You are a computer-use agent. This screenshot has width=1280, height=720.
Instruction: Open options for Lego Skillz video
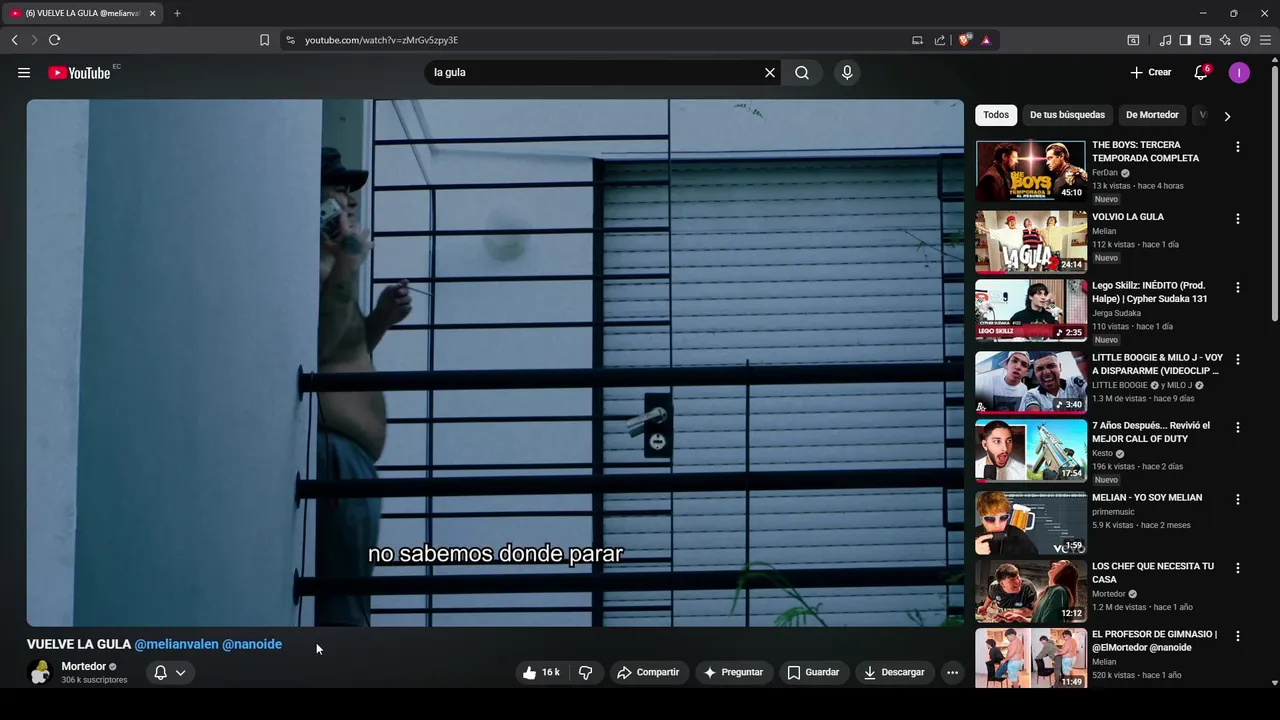pyautogui.click(x=1238, y=287)
